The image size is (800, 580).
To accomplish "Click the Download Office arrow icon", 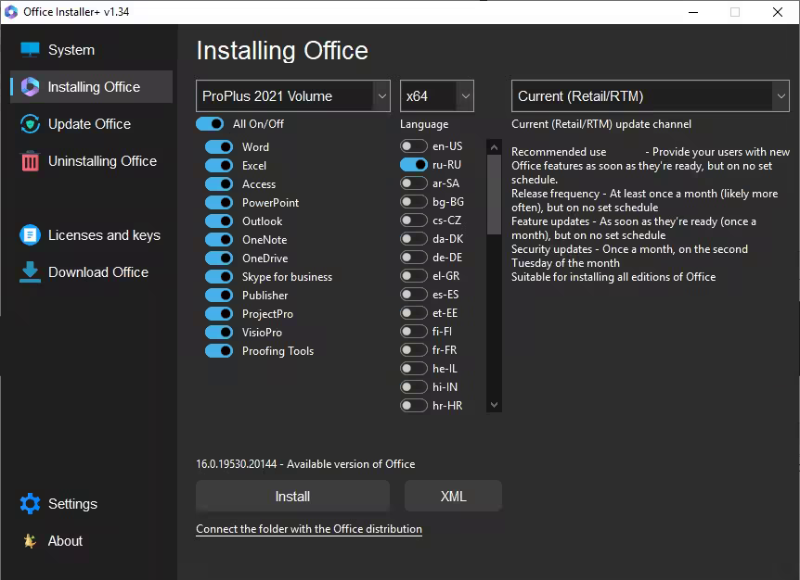I will coord(30,272).
